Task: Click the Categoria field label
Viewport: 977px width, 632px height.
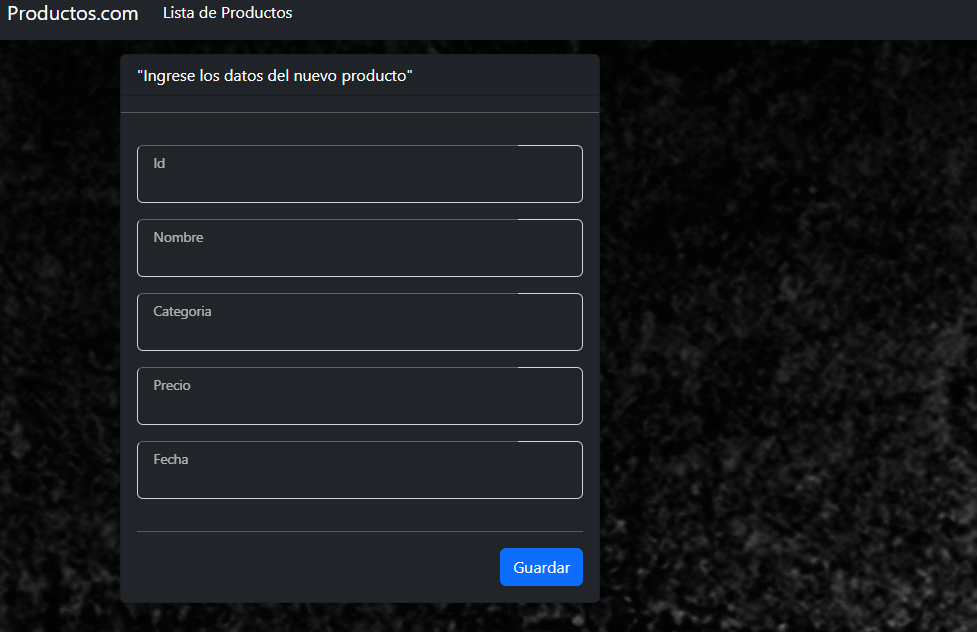Action: (182, 311)
